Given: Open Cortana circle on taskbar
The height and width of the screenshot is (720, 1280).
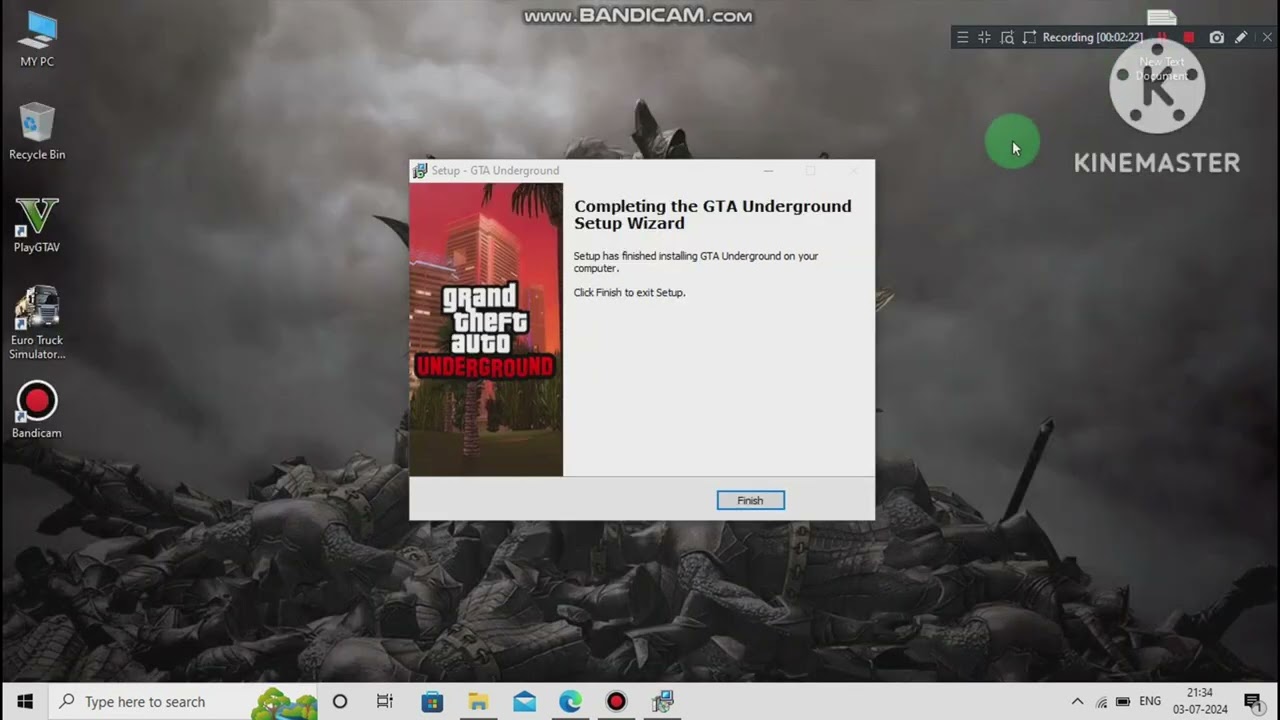Looking at the screenshot, I should tap(340, 701).
